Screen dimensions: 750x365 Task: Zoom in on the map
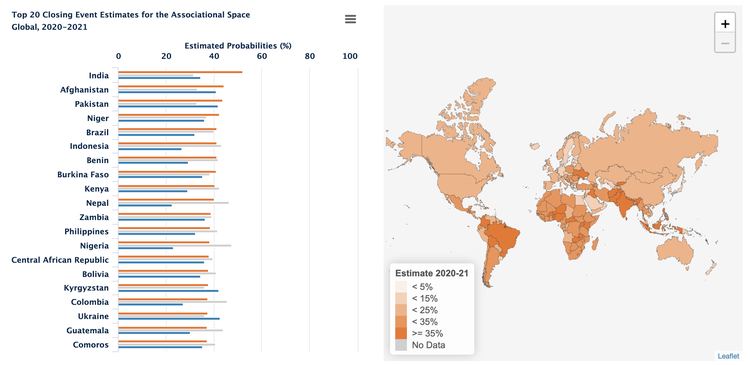pyautogui.click(x=725, y=23)
